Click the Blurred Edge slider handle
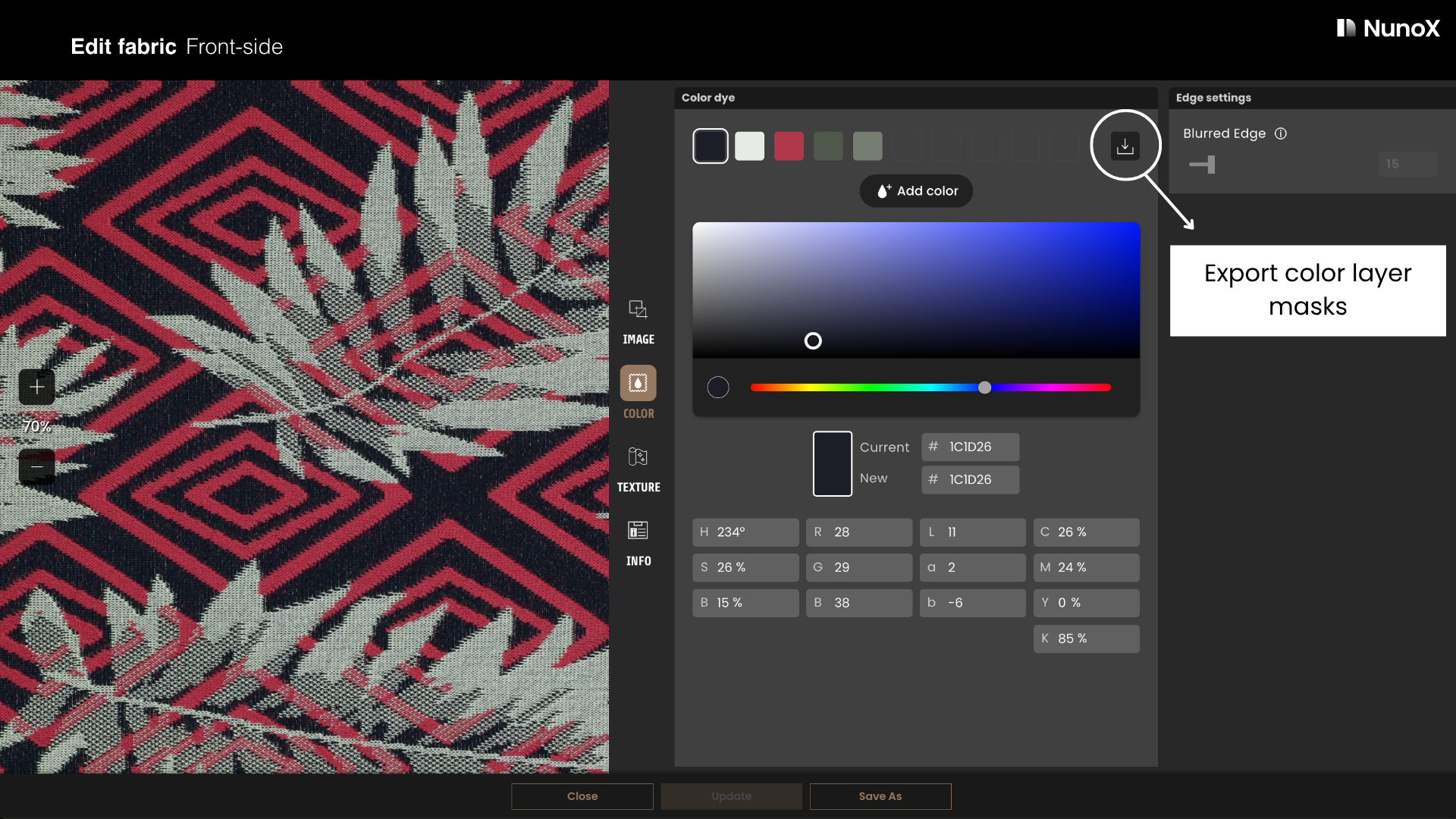1456x819 pixels. pyautogui.click(x=1211, y=165)
